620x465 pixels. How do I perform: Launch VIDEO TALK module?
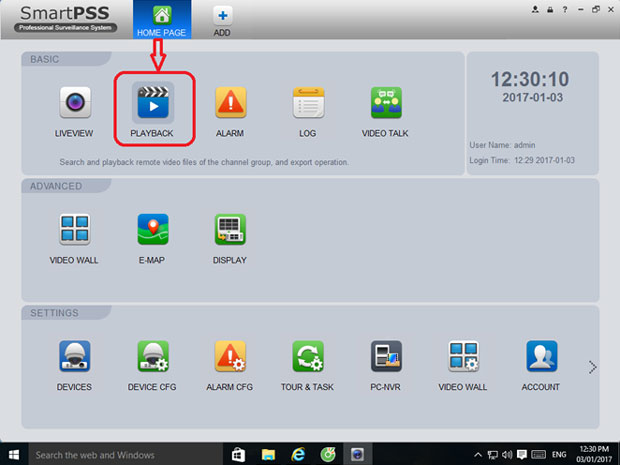point(386,103)
